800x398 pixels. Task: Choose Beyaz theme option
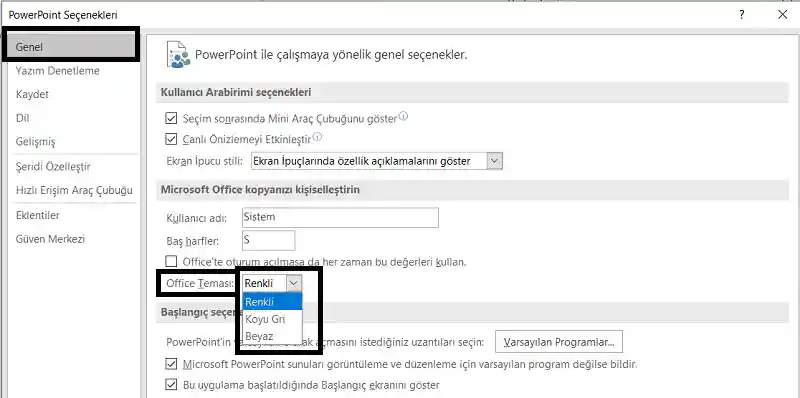(x=272, y=336)
